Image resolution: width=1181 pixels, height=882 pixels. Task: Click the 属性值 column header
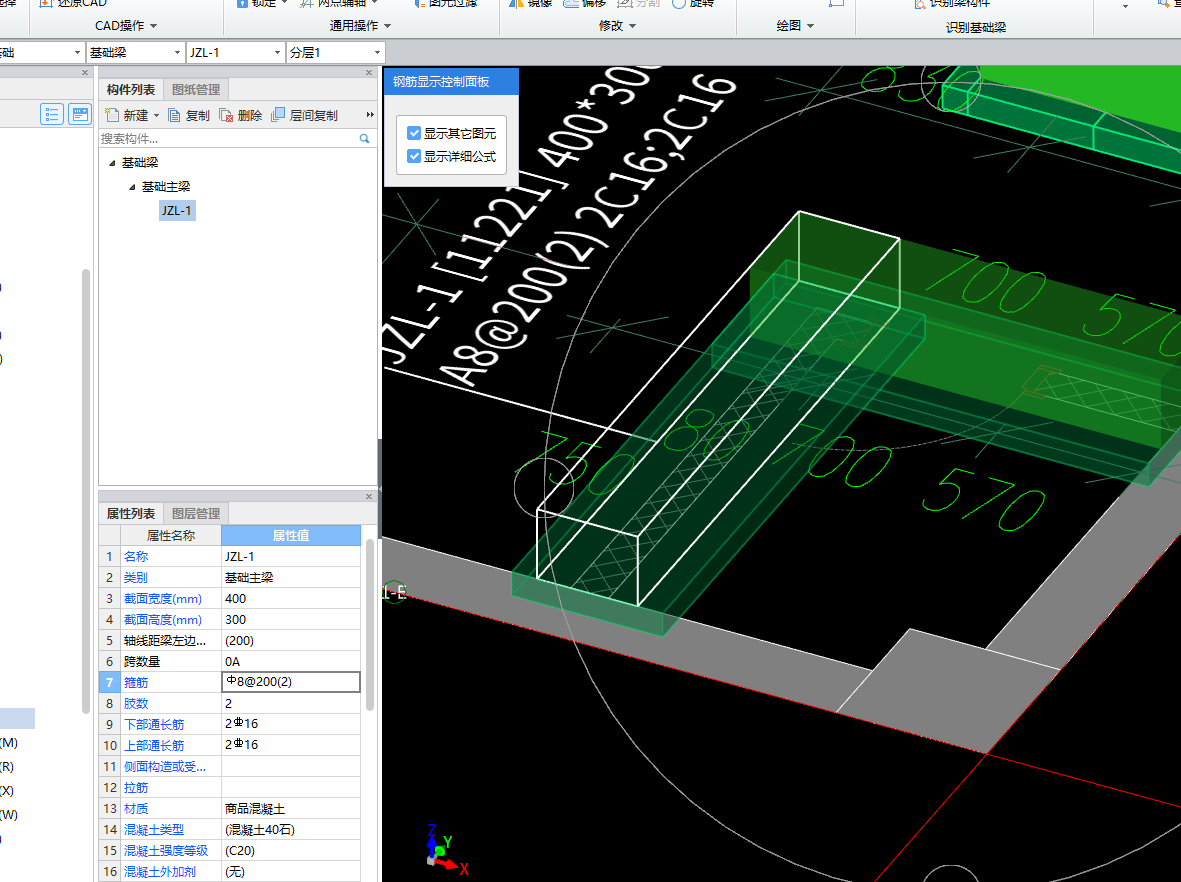tap(291, 536)
